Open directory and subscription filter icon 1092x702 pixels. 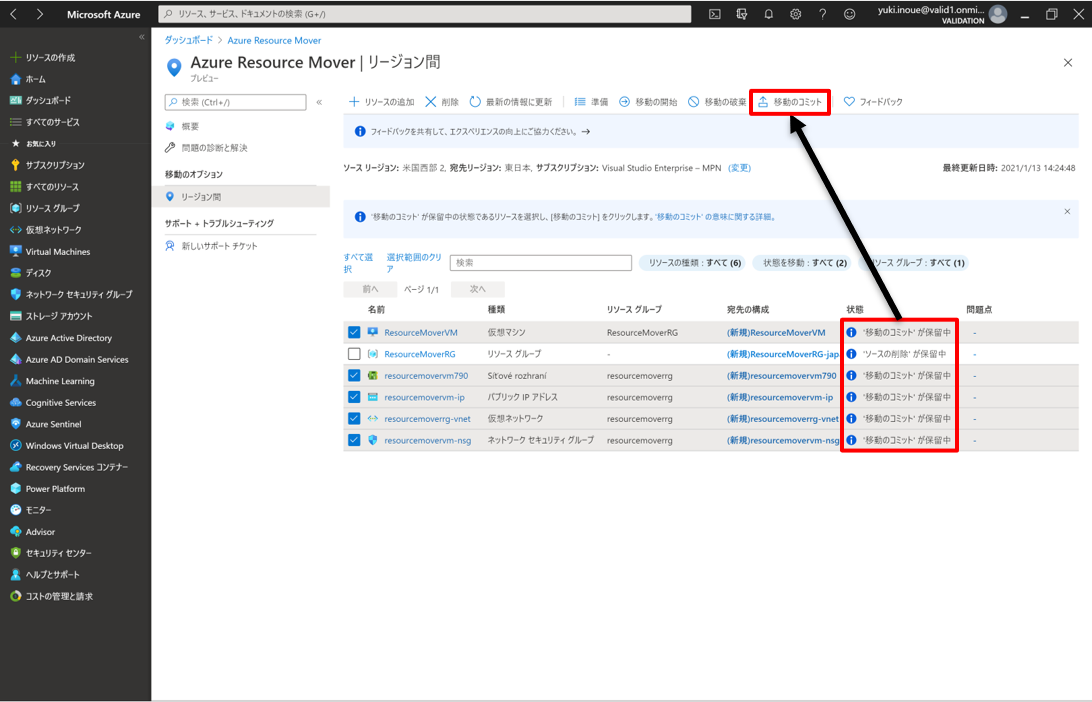coord(742,14)
